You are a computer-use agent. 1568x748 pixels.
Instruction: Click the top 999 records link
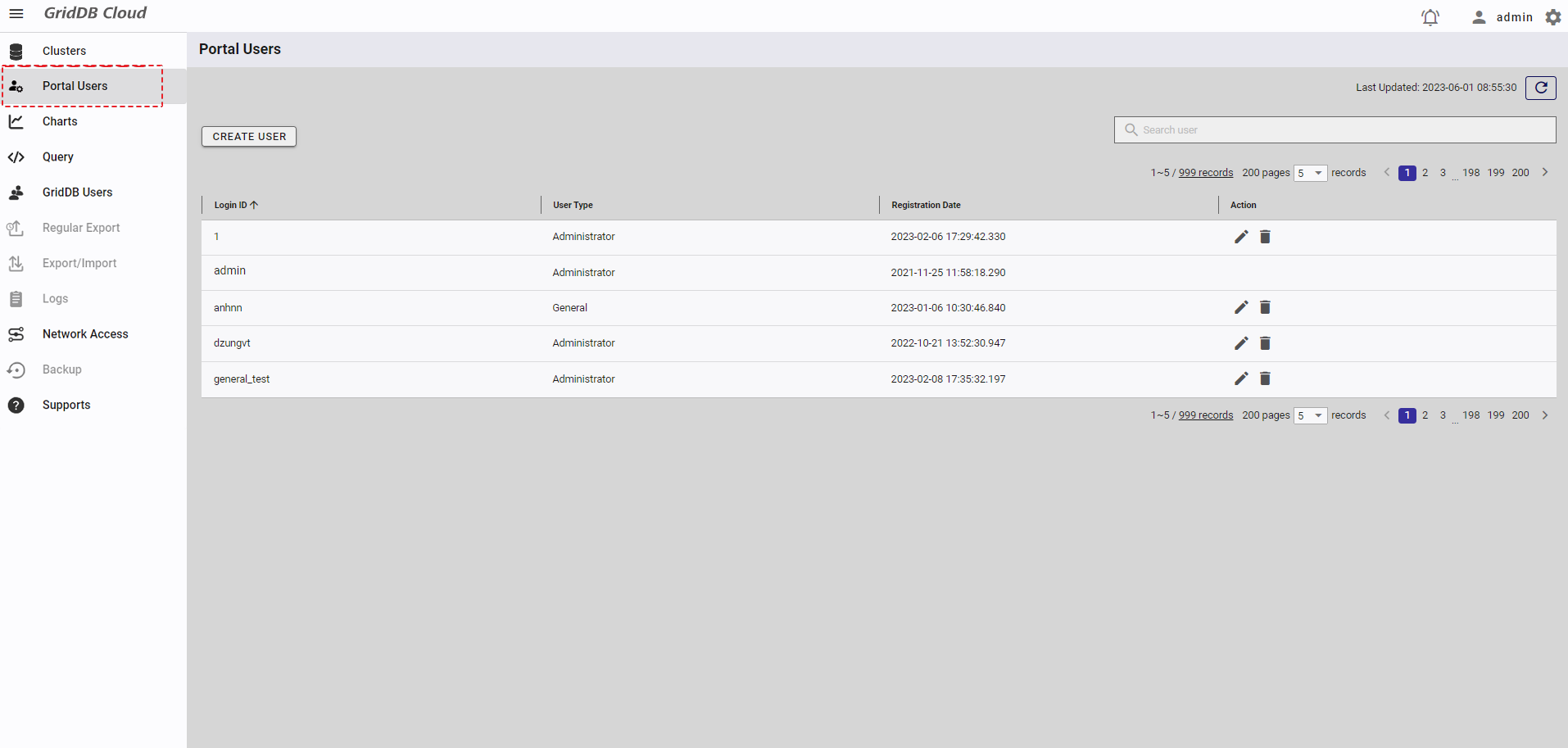[1205, 173]
